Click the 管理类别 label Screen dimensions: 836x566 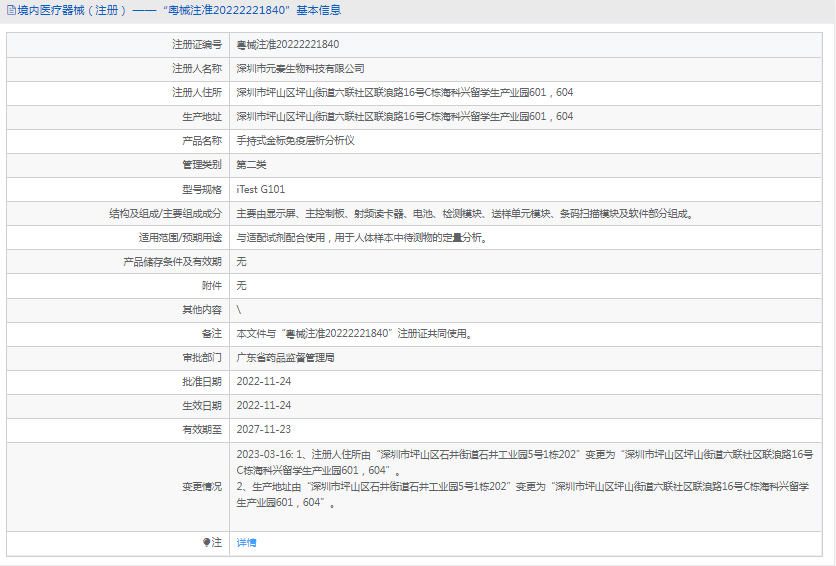[x=202, y=165]
